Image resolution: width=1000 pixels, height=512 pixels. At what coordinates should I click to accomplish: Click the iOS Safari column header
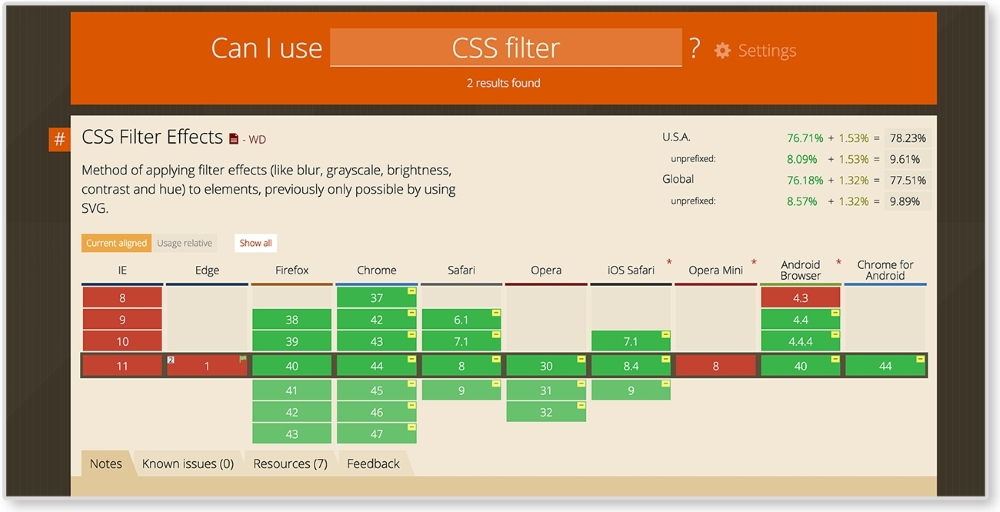pos(631,270)
